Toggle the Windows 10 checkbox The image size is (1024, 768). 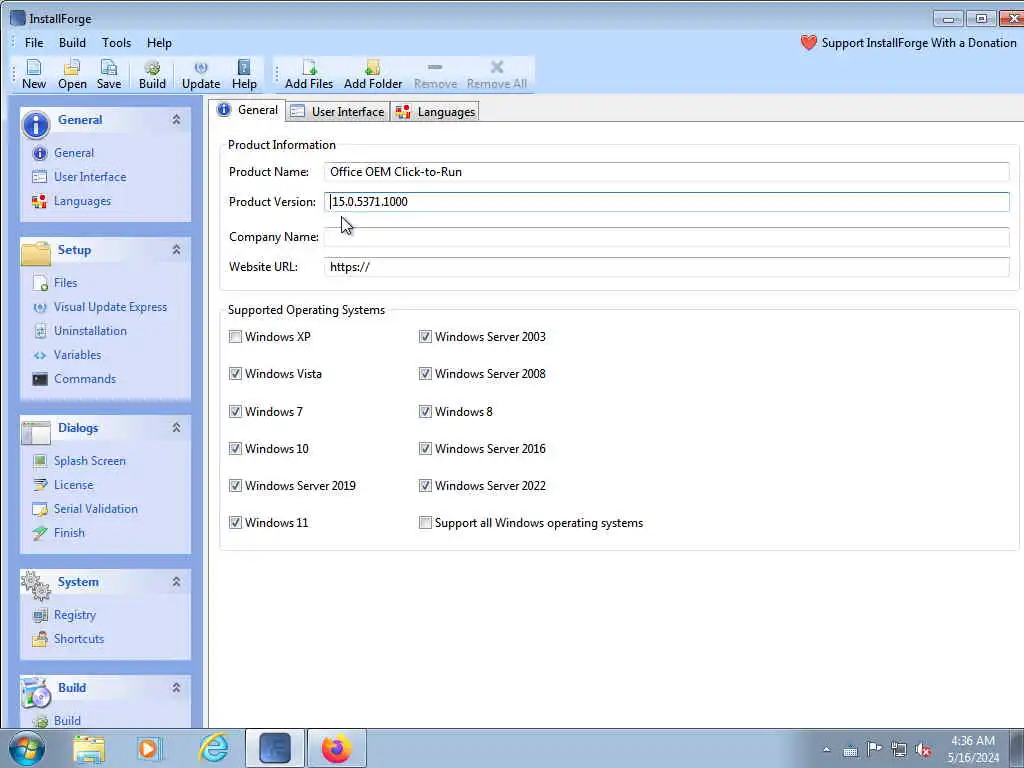(x=235, y=449)
